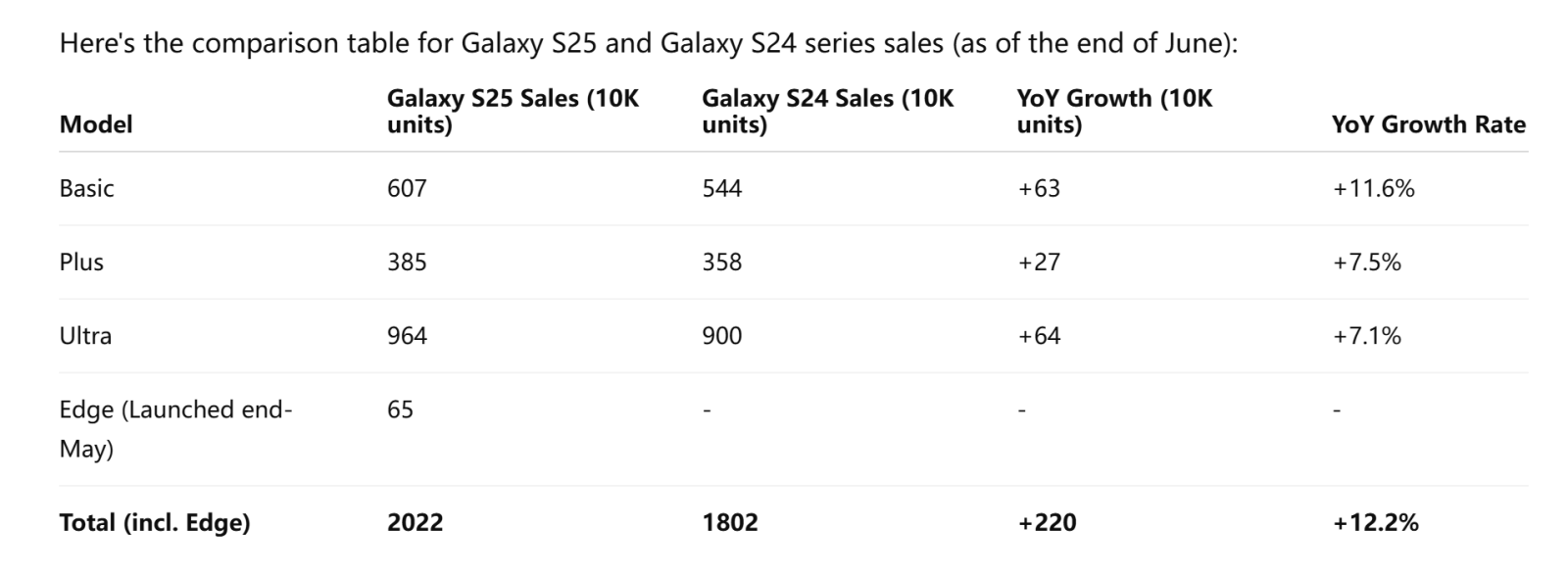Click the YoY Growth Rate header
The width and height of the screenshot is (1568, 575).
1428,124
